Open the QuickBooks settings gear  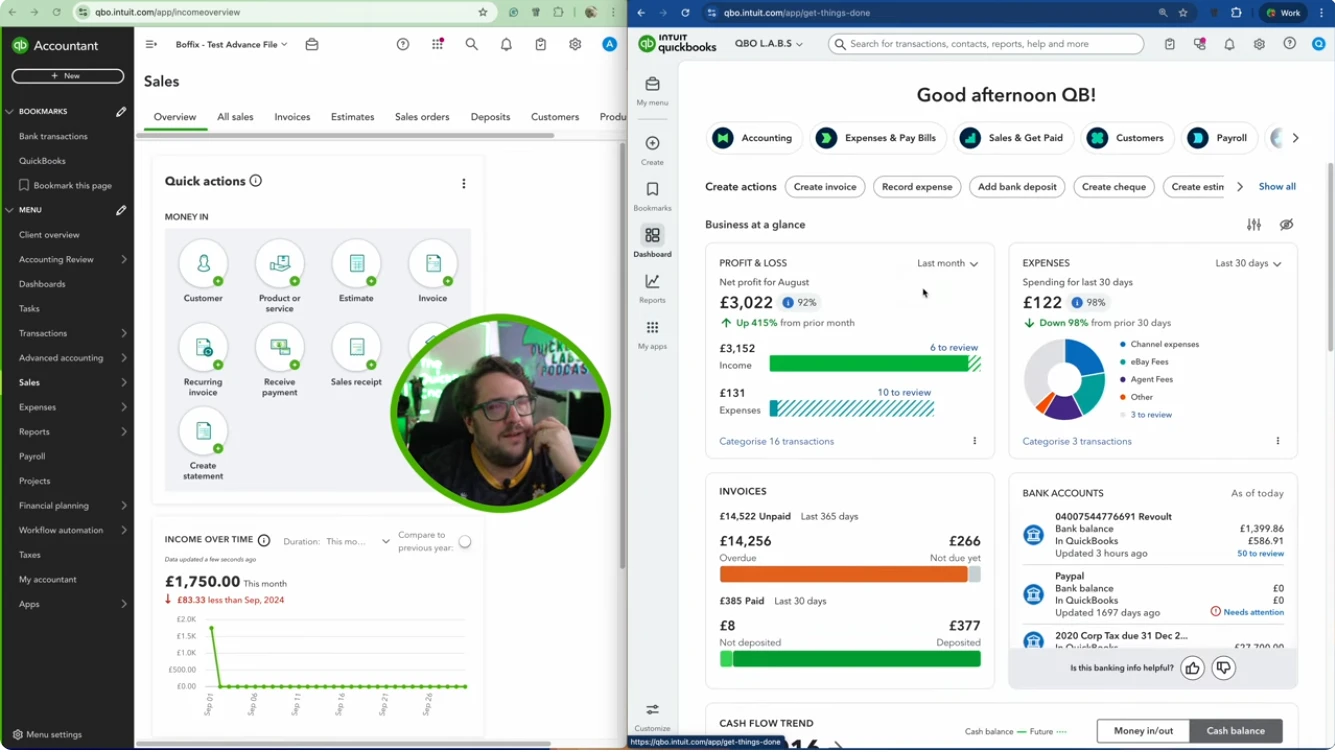coord(1259,44)
